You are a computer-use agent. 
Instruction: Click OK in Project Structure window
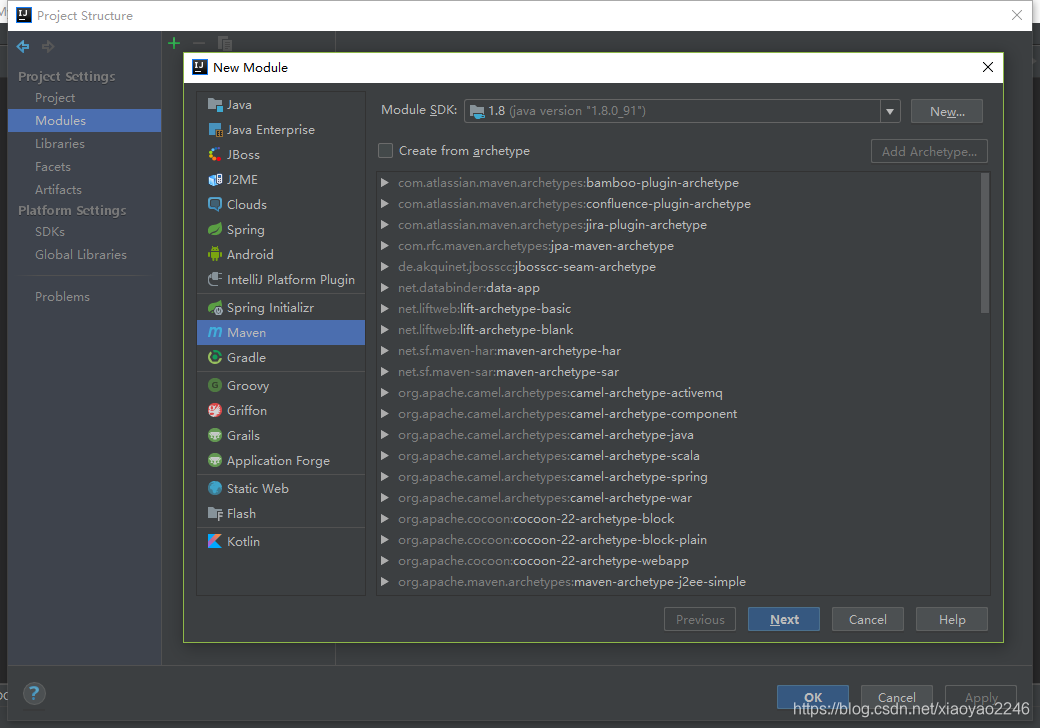(x=813, y=697)
